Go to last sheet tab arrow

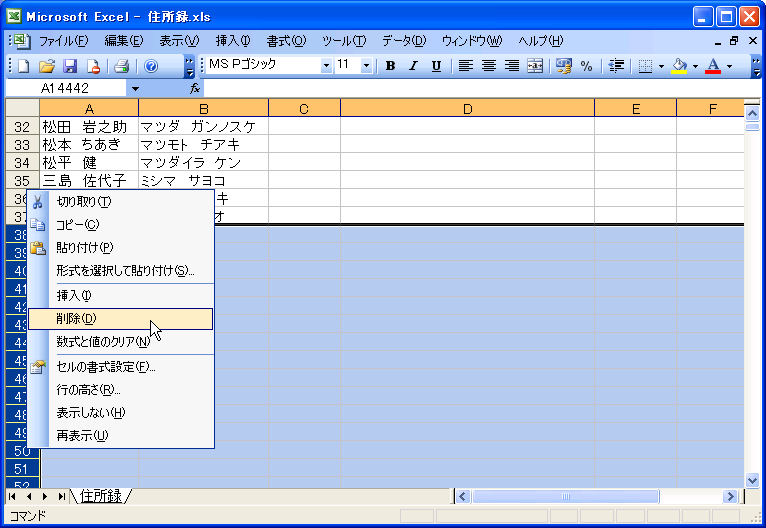61,497
